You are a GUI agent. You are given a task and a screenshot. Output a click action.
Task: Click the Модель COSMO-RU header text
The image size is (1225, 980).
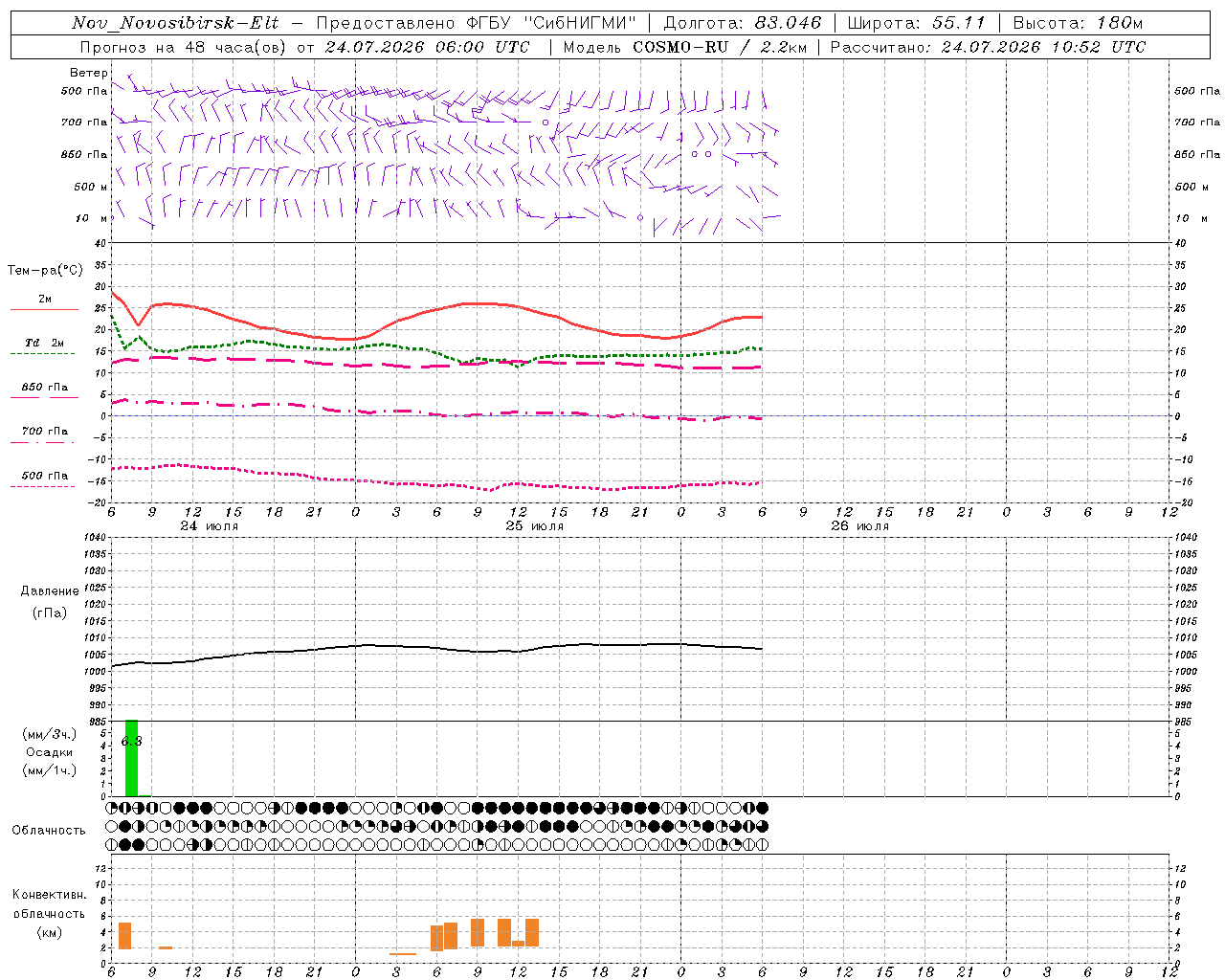pos(684,47)
